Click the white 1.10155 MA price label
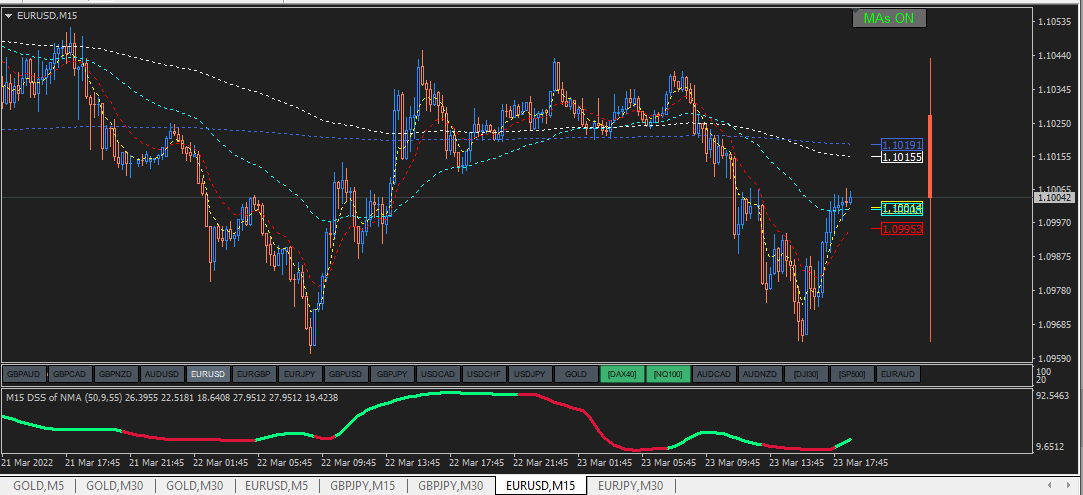This screenshot has height=495, width=1083. coord(903,157)
